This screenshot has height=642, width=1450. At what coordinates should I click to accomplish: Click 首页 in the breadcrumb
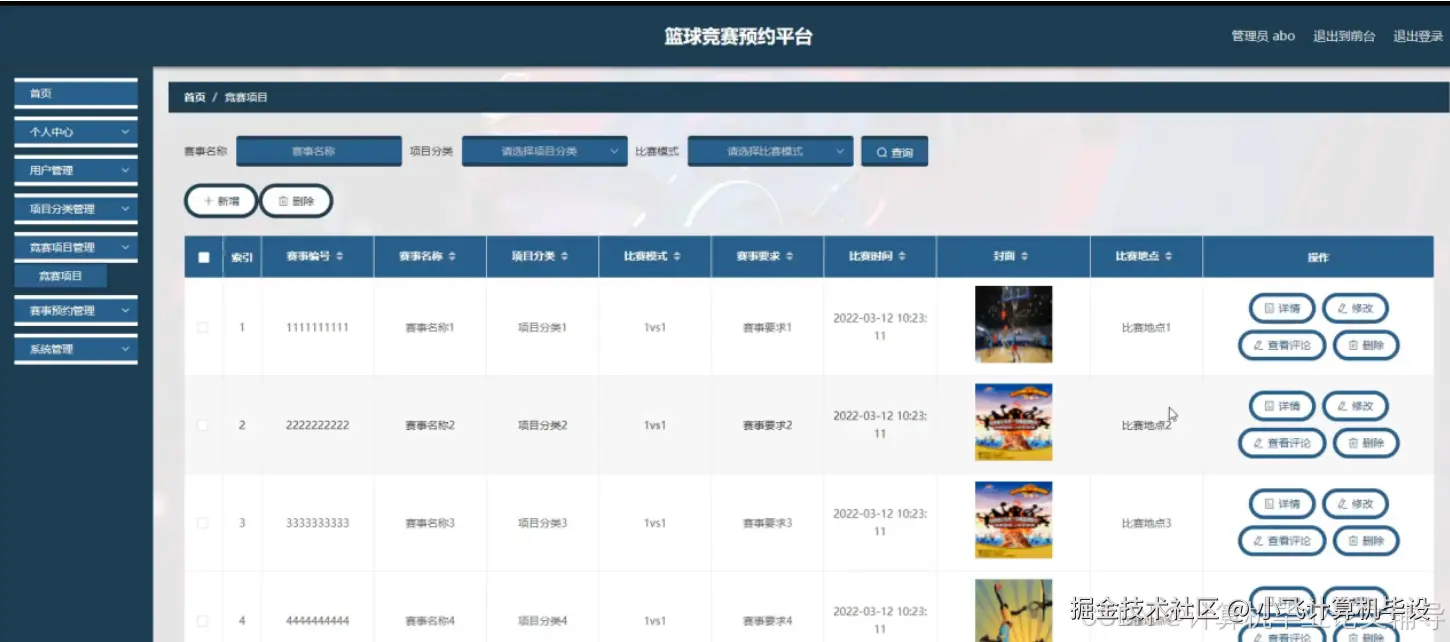[194, 97]
